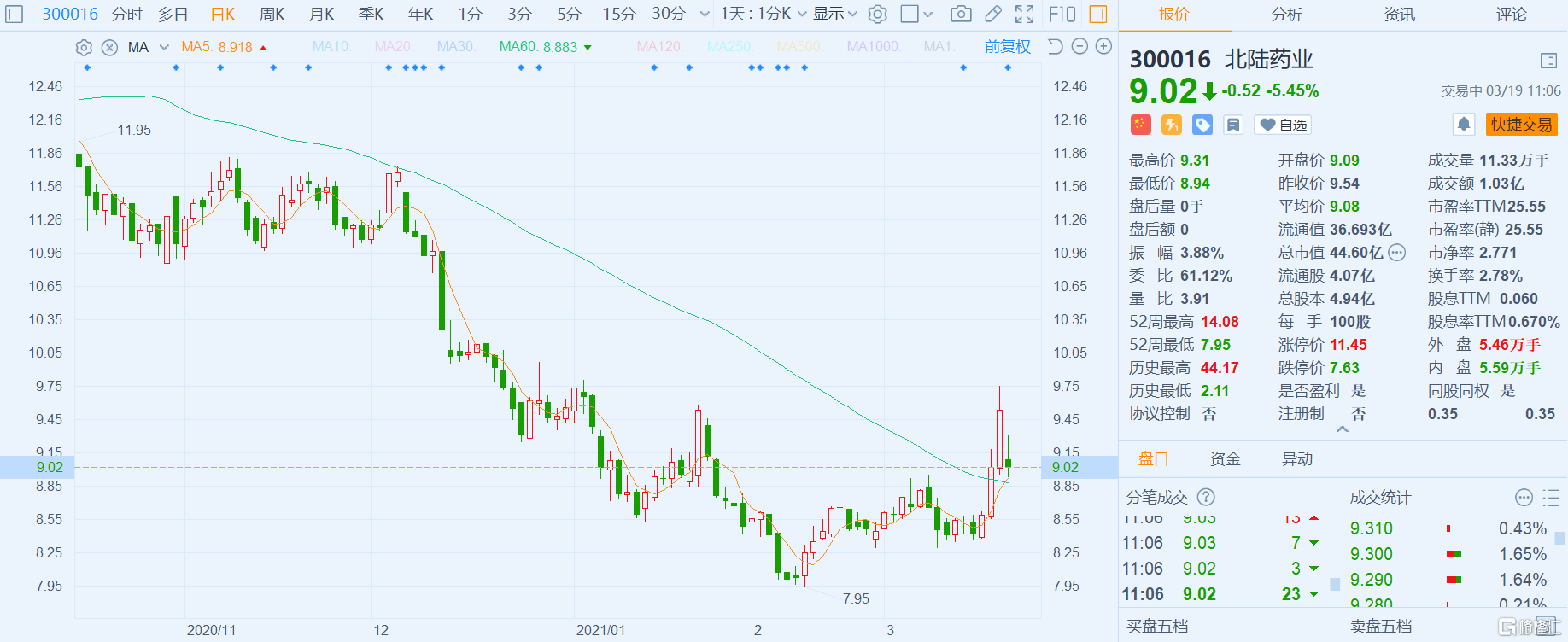The height and width of the screenshot is (642, 1568).
Task: Toggle the right quote panel icon
Action: (1098, 15)
